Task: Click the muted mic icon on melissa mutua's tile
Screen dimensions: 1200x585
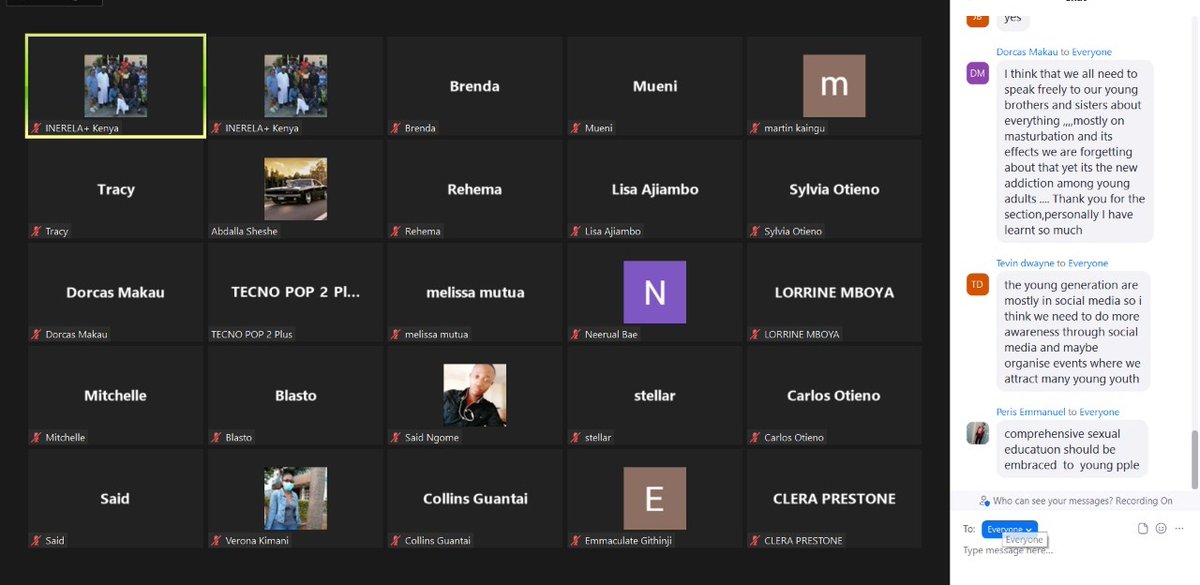Action: pyautogui.click(x=396, y=334)
